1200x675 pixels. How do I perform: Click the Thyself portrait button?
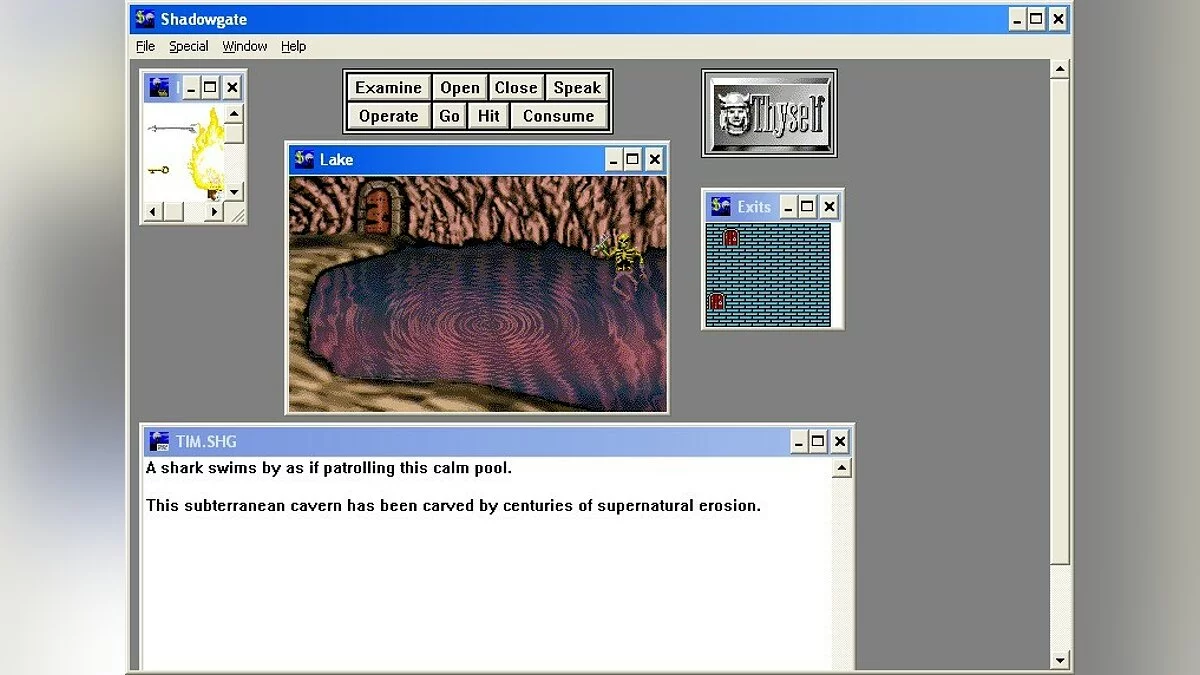tap(769, 113)
